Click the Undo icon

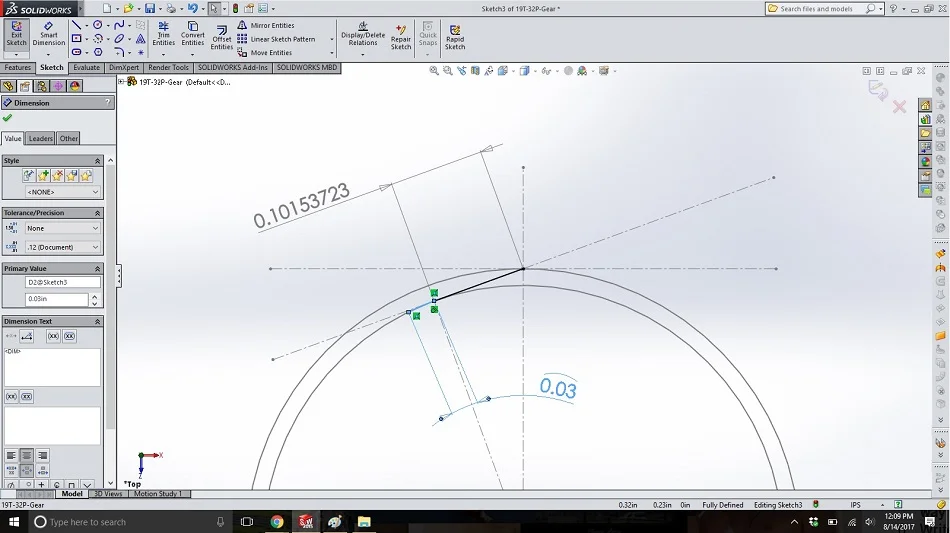tap(192, 8)
